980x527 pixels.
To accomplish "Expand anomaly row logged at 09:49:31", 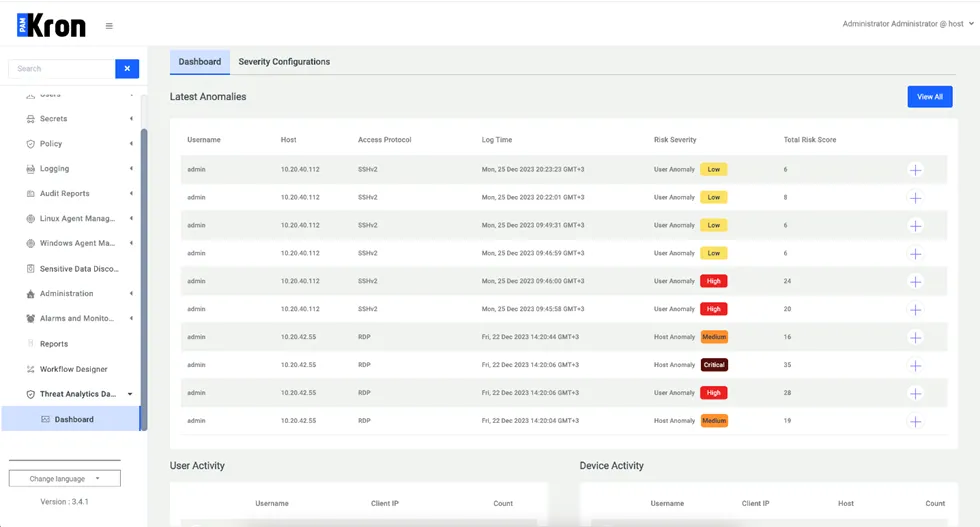I will pyautogui.click(x=915, y=226).
